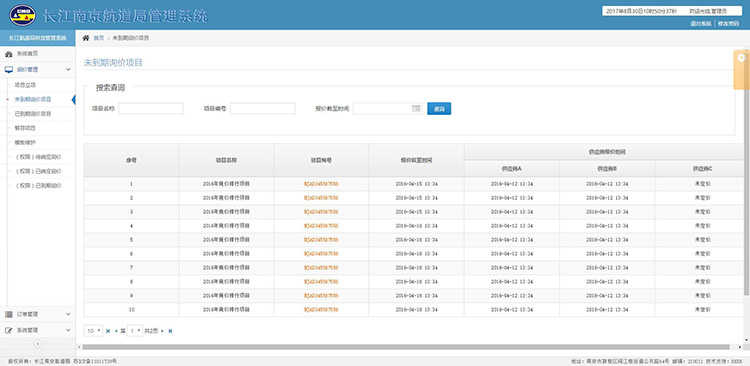Click the 退出系统 link in header
750x366 pixels.
pyautogui.click(x=701, y=23)
